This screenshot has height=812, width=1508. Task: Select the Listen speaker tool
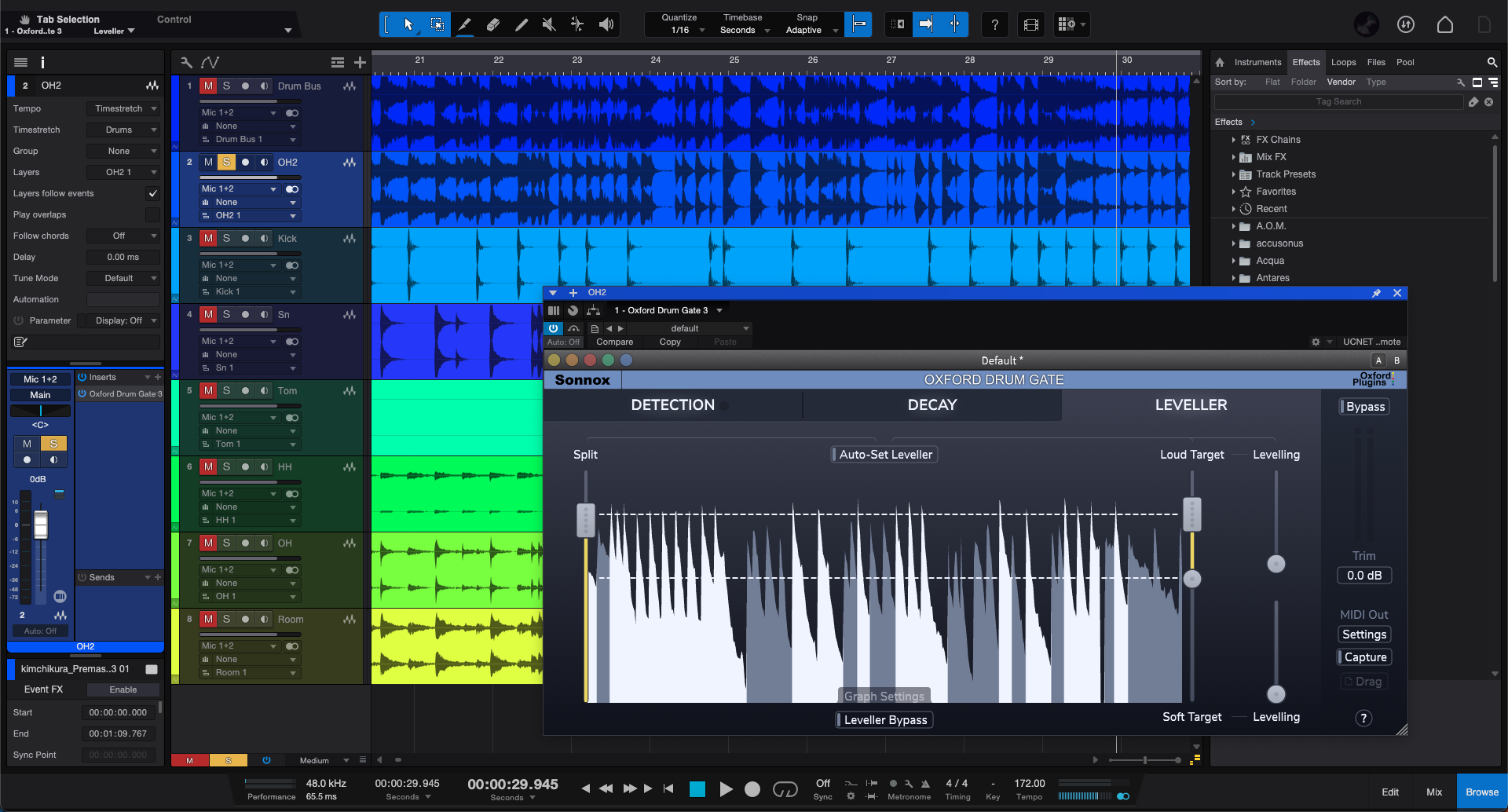coord(606,24)
